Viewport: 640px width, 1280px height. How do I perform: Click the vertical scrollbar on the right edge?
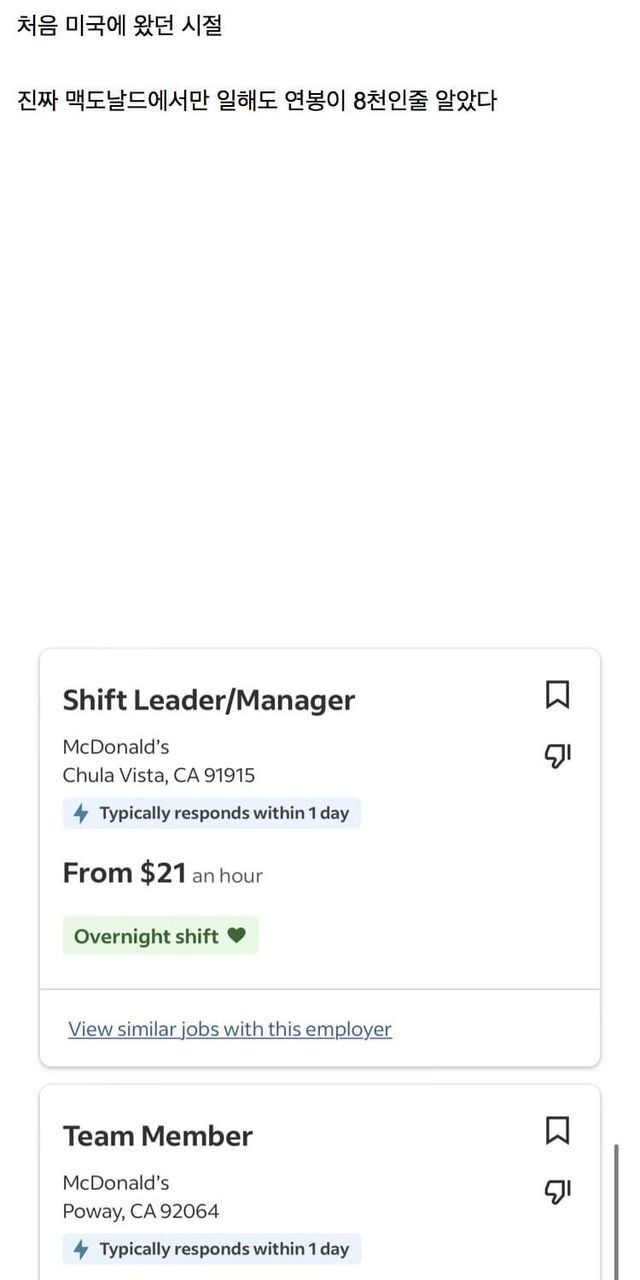coord(616,1210)
